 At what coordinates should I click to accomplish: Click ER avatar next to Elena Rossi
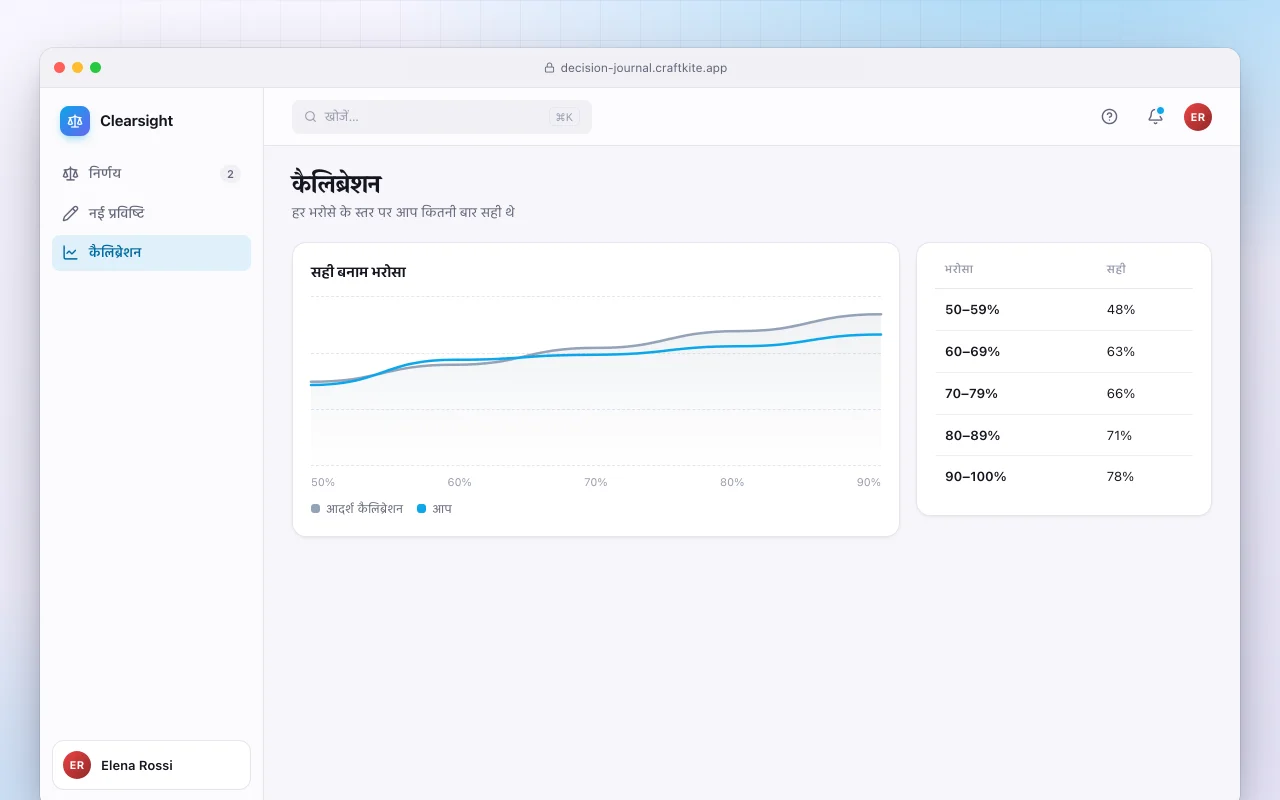click(x=77, y=765)
